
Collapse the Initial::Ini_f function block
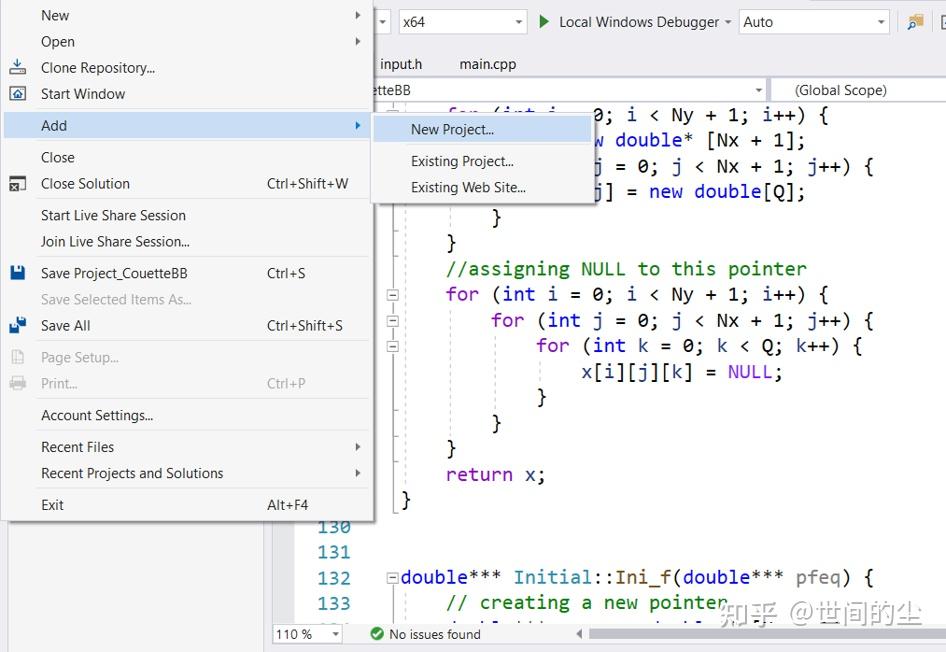[x=393, y=577]
